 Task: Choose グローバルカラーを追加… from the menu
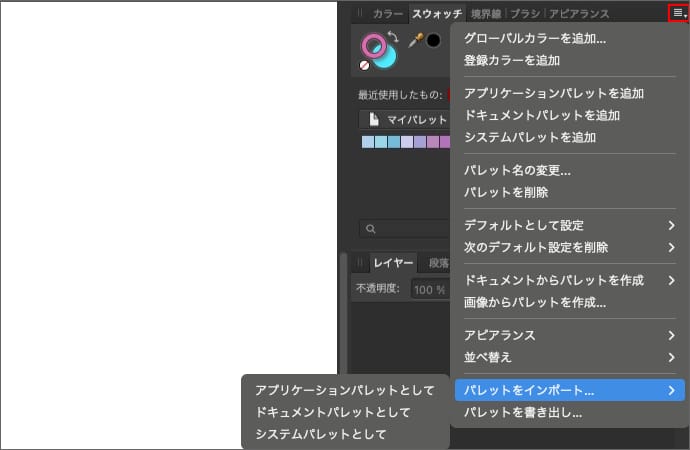pos(535,39)
